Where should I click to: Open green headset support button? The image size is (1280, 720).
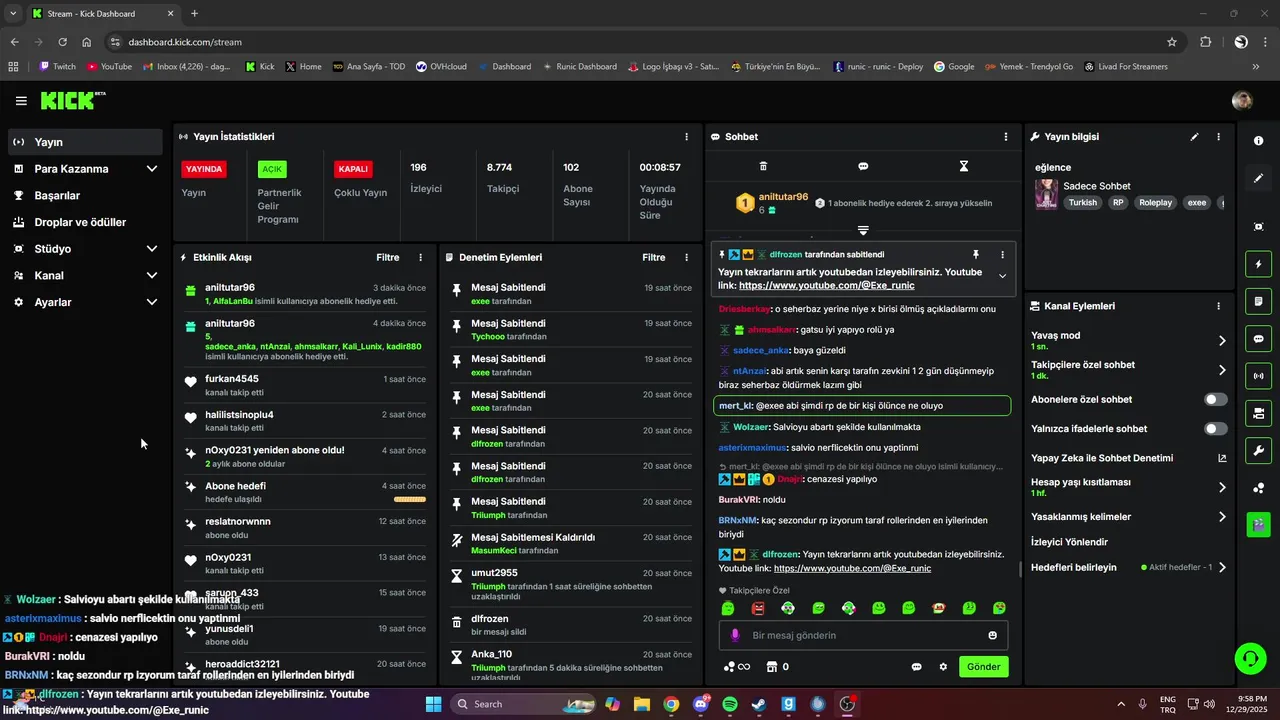click(1250, 658)
